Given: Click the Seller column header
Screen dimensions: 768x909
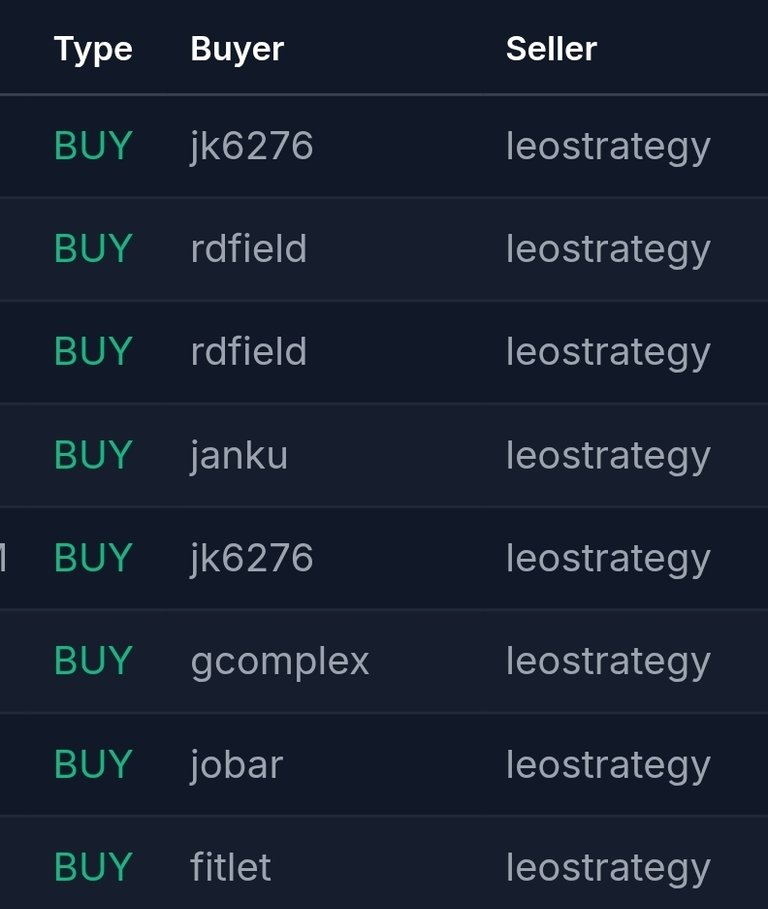Looking at the screenshot, I should (551, 49).
